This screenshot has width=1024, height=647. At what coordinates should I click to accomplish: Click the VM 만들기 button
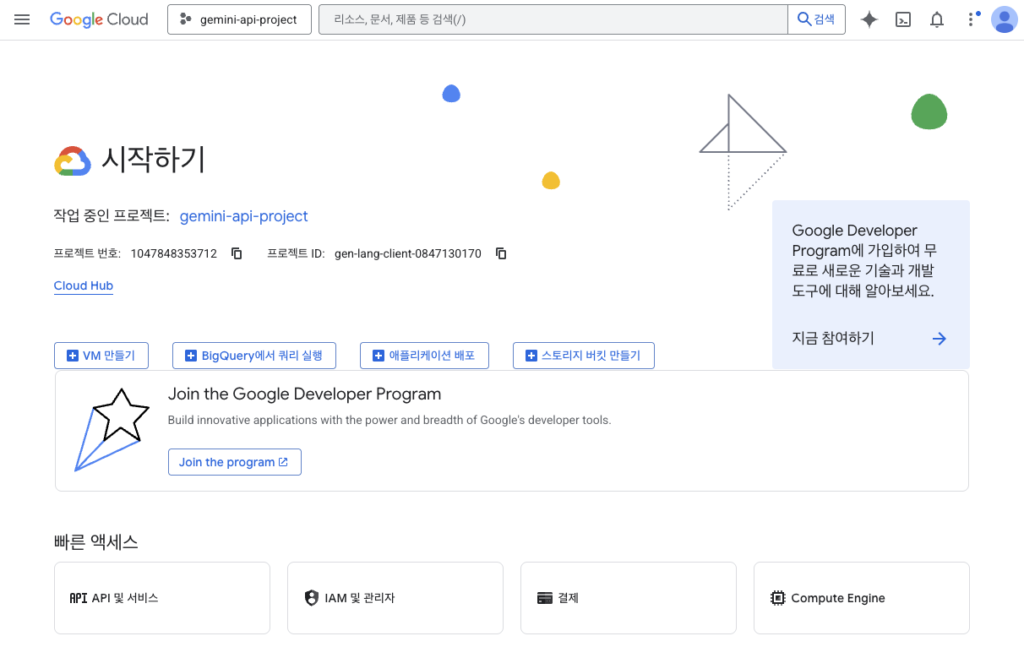tap(101, 355)
